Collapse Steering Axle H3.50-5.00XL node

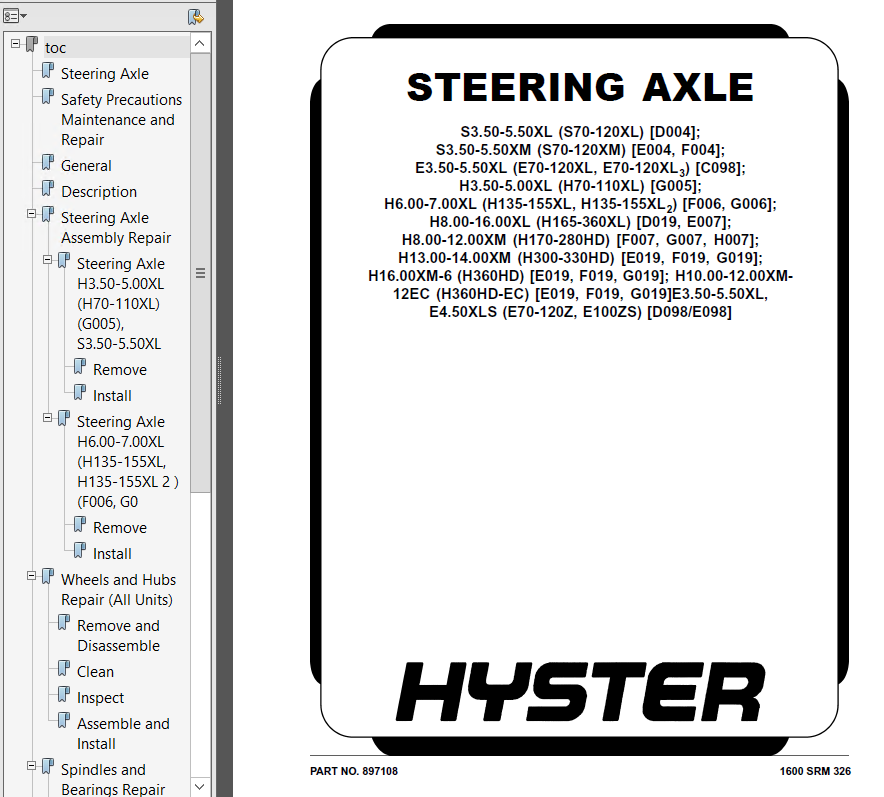(47, 260)
